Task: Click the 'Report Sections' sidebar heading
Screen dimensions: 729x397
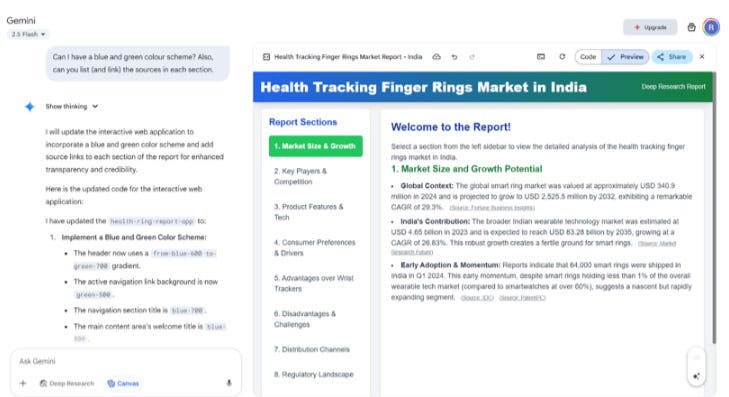Action: coord(303,122)
